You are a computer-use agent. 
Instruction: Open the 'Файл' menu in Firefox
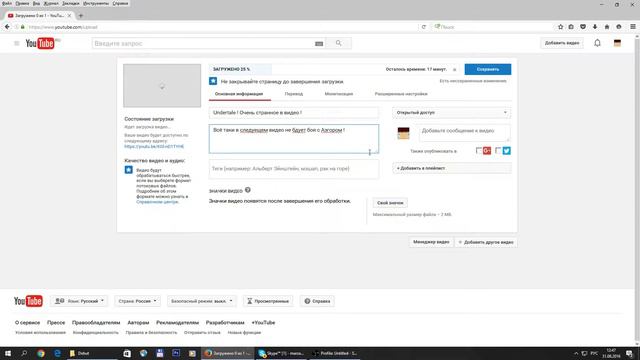(7, 3)
